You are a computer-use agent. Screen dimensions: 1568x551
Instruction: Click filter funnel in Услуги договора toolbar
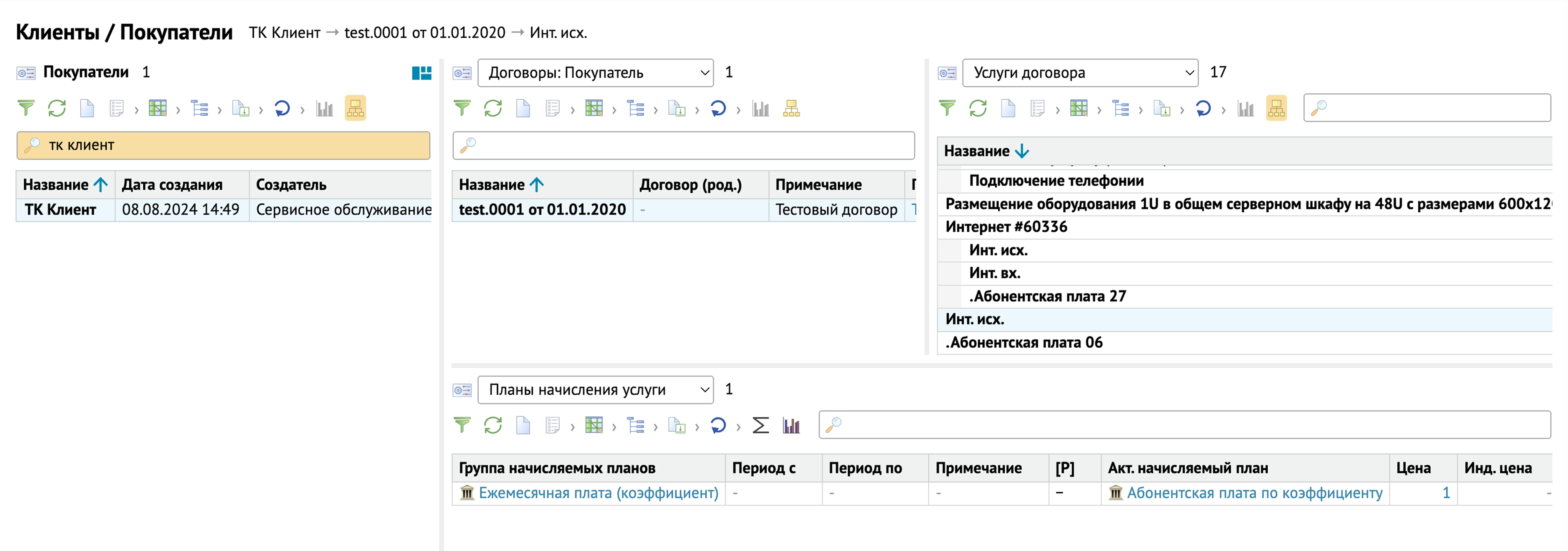[x=947, y=108]
